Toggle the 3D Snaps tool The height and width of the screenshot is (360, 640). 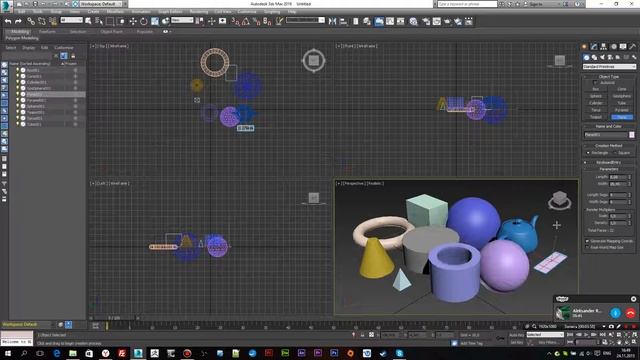235,21
